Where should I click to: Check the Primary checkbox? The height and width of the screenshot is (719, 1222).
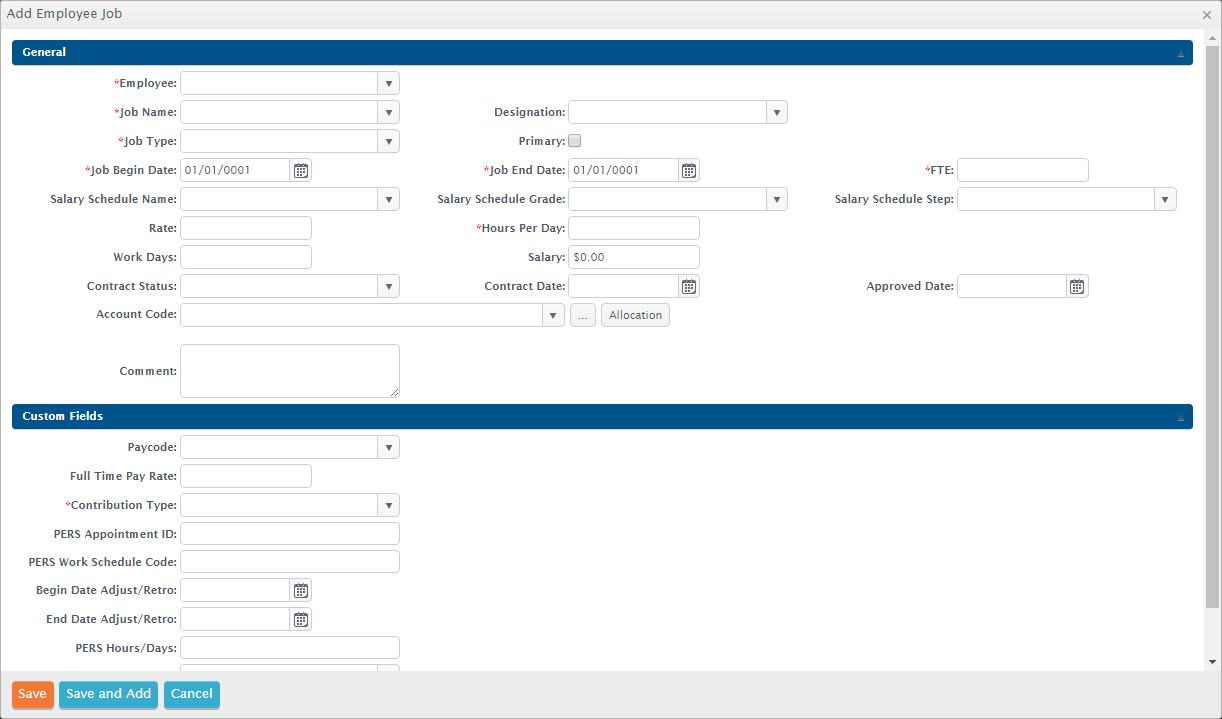[575, 141]
